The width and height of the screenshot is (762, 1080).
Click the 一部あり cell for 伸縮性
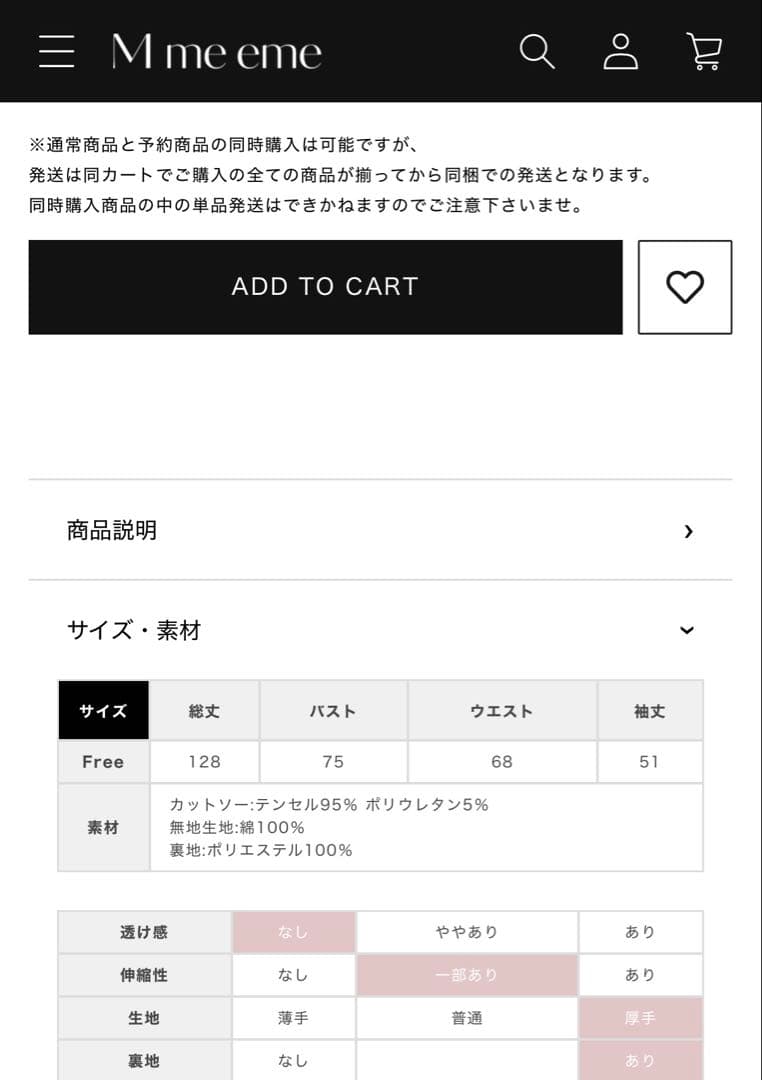467,975
